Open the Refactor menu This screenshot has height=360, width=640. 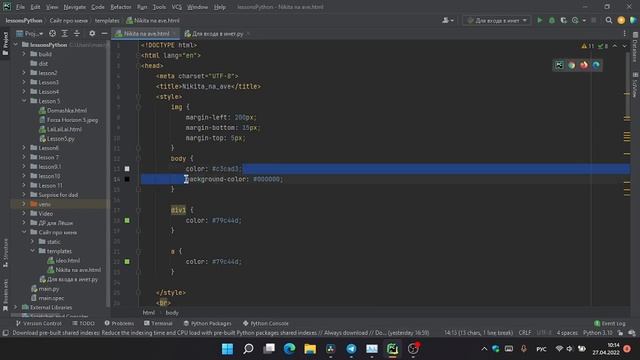click(x=121, y=7)
